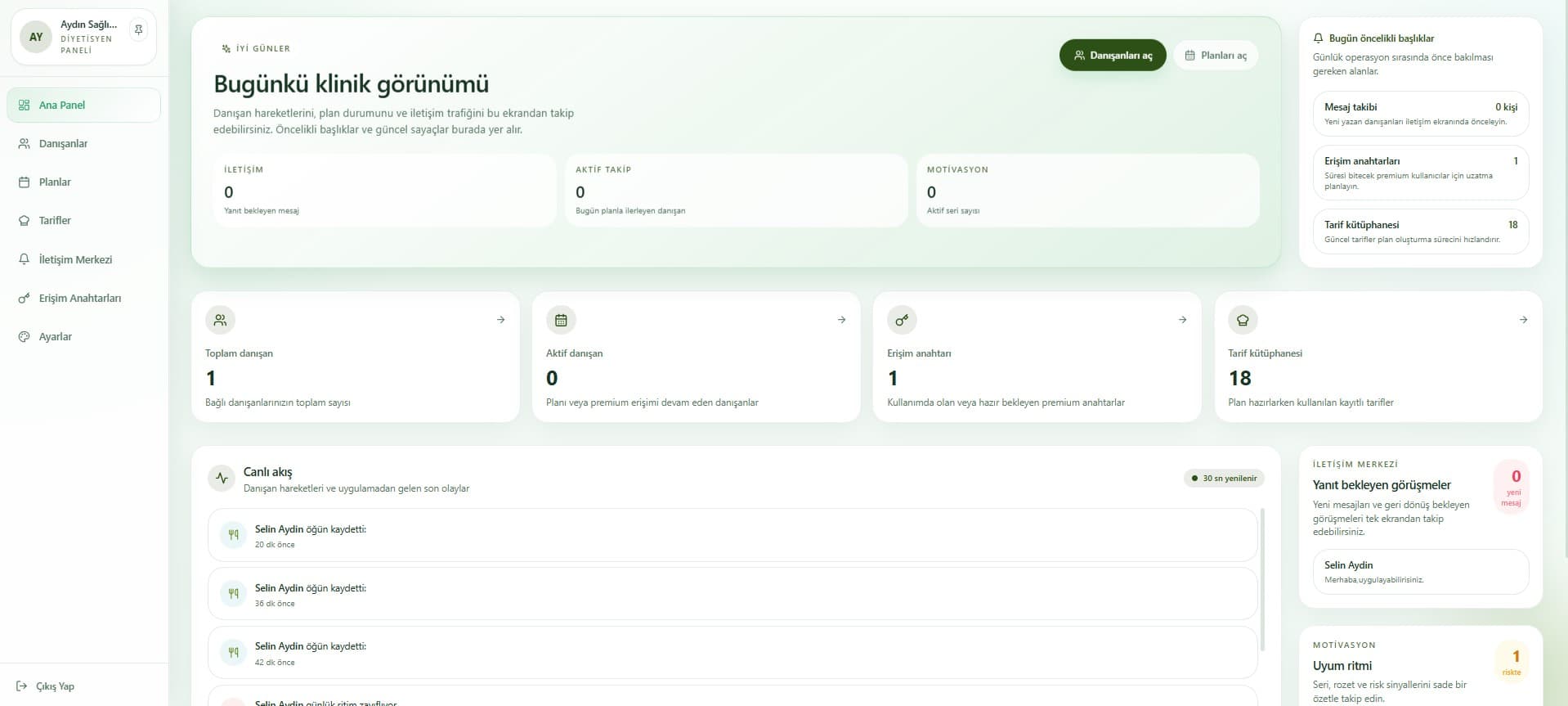Click the key icon on Erişim anahtarı card
The width and height of the screenshot is (1568, 706).
(x=902, y=320)
